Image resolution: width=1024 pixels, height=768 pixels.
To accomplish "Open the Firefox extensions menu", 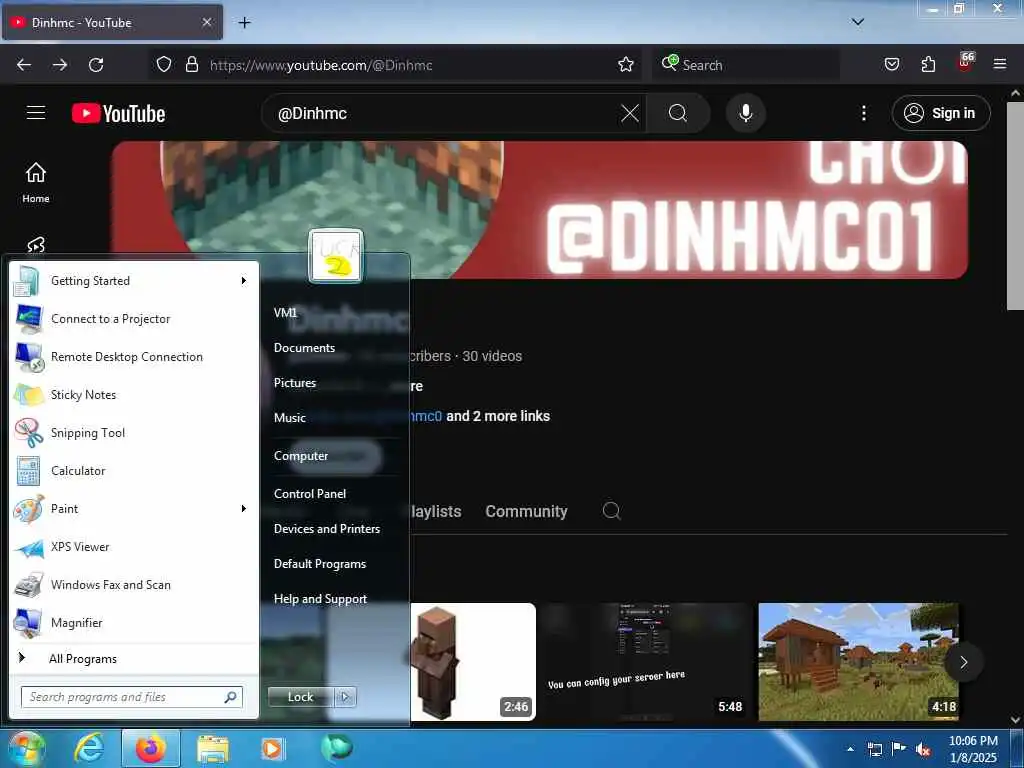I will pyautogui.click(x=928, y=65).
